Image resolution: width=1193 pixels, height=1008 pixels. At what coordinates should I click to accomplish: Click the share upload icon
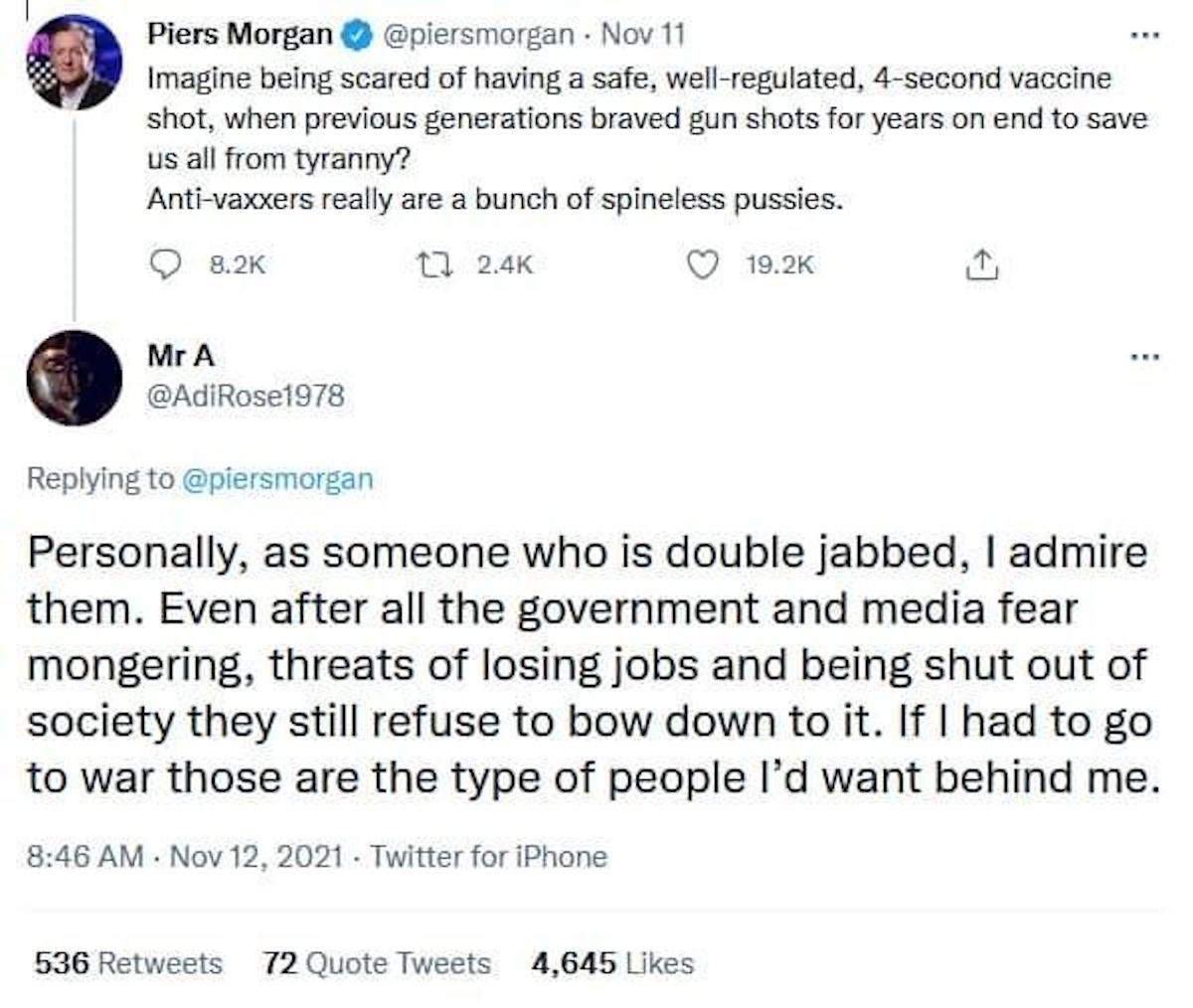(x=980, y=263)
